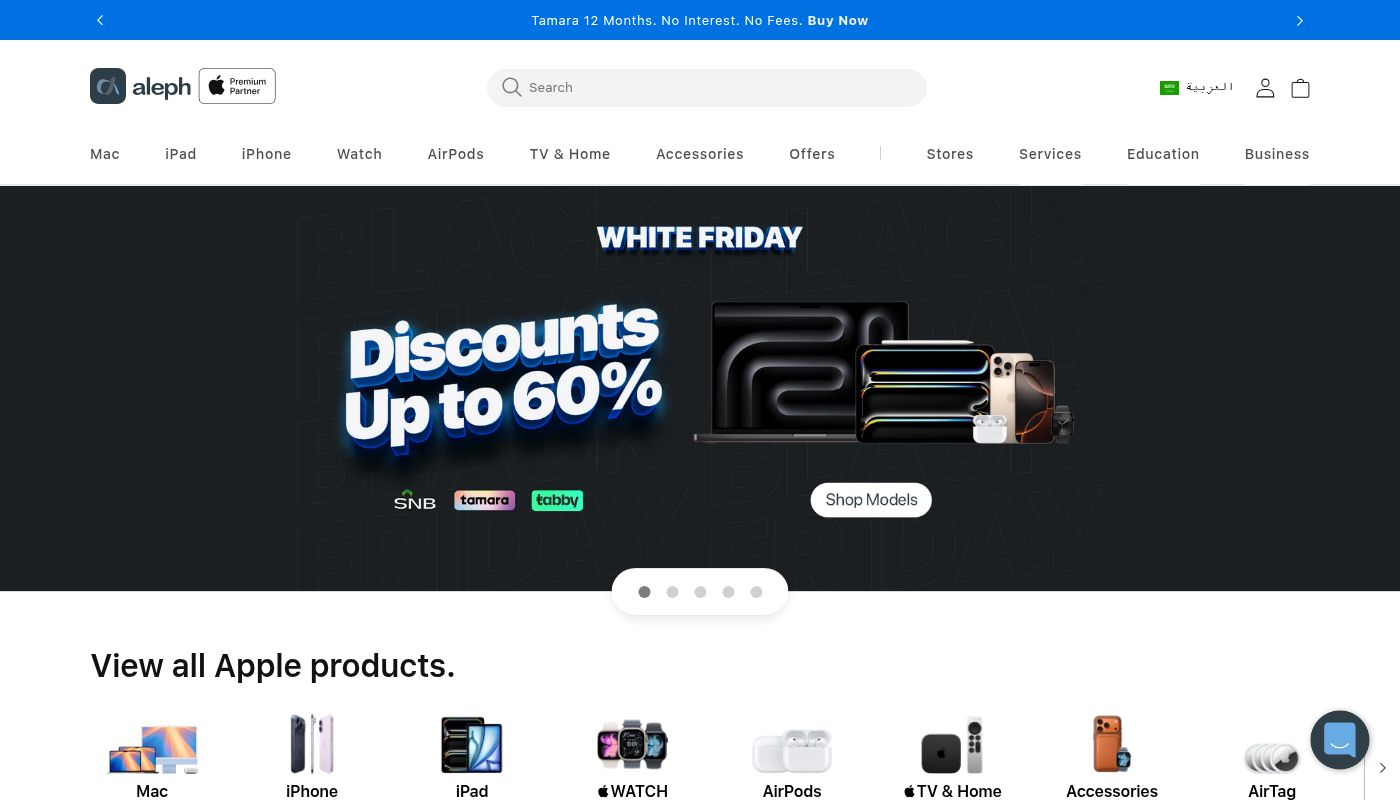Advance product categories with right arrow
This screenshot has height=800, width=1400.
pos(1383,768)
